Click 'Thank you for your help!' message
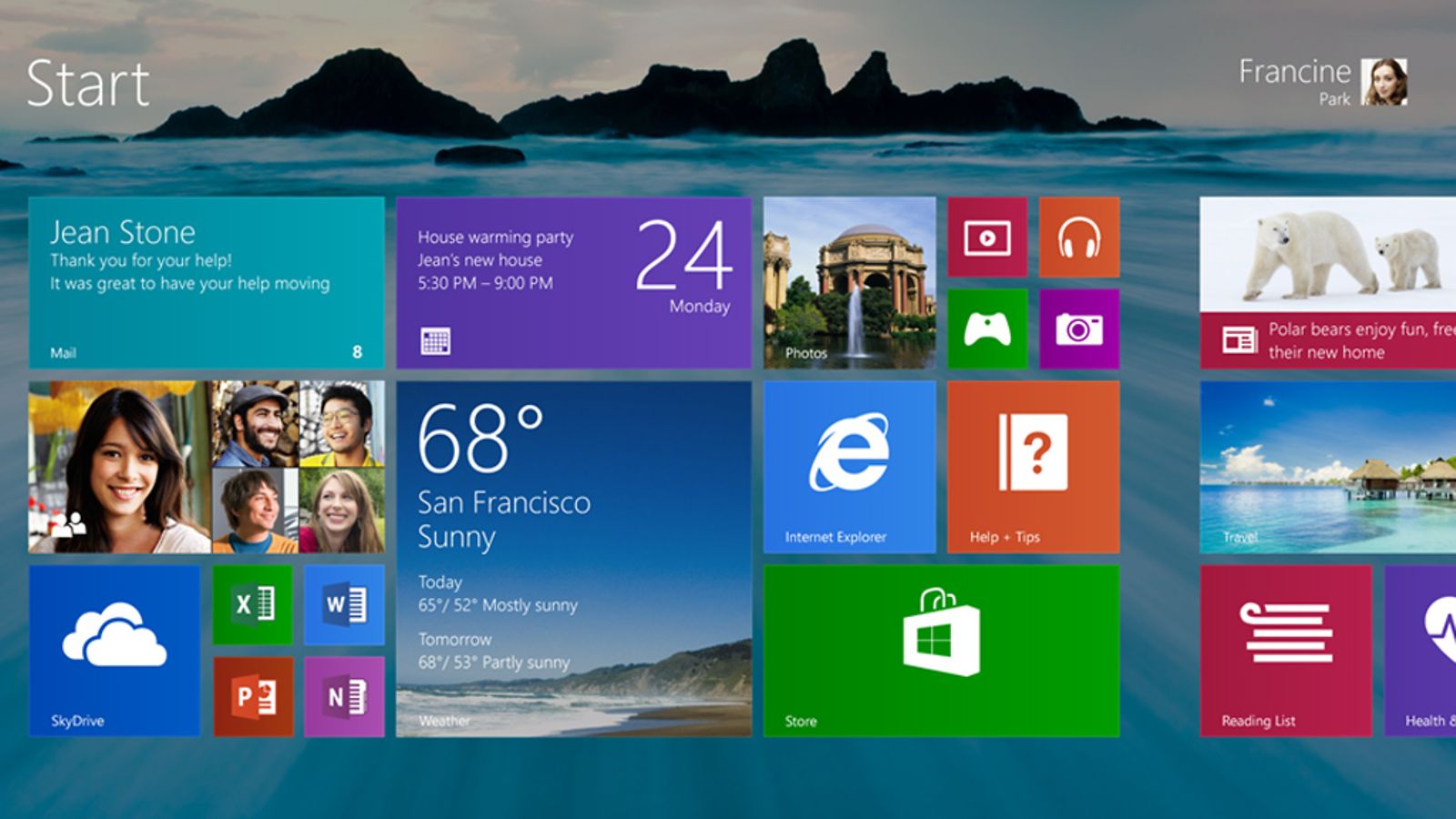Image resolution: width=1456 pixels, height=819 pixels. (x=141, y=260)
